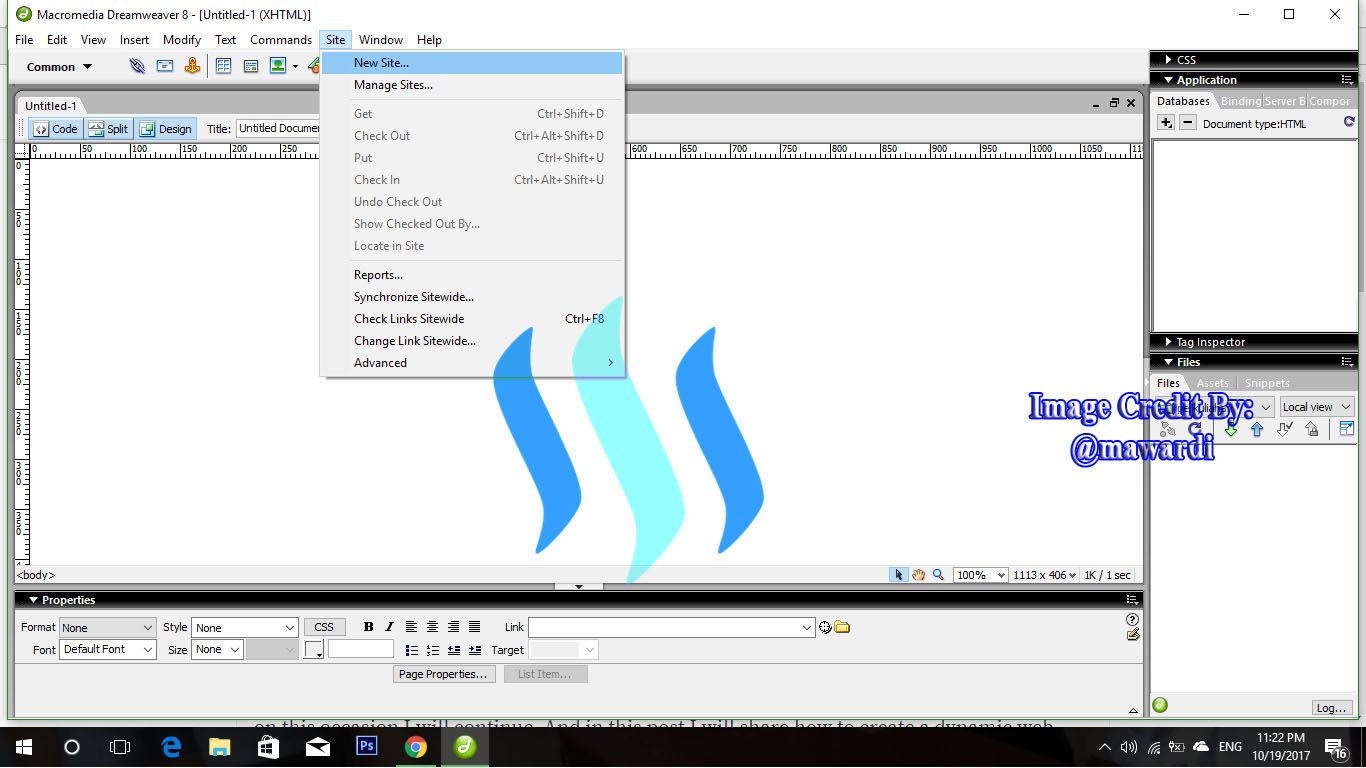Open Photoshop from the taskbar
The image size is (1366, 768).
point(367,747)
